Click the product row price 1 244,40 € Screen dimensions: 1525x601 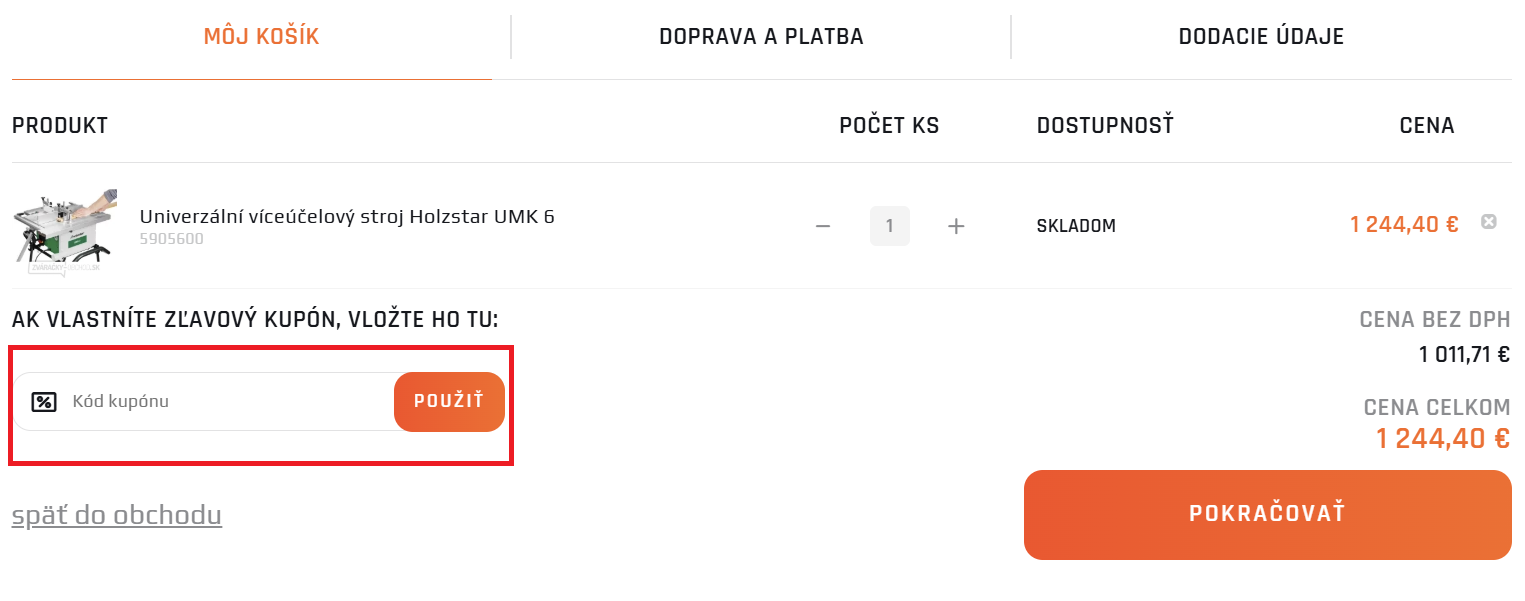tap(1404, 225)
